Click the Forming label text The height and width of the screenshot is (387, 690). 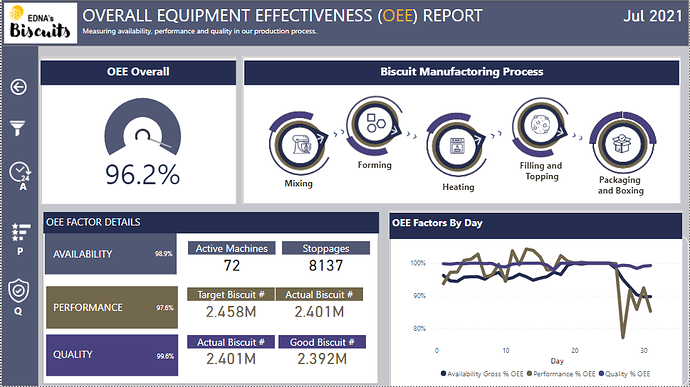(374, 165)
